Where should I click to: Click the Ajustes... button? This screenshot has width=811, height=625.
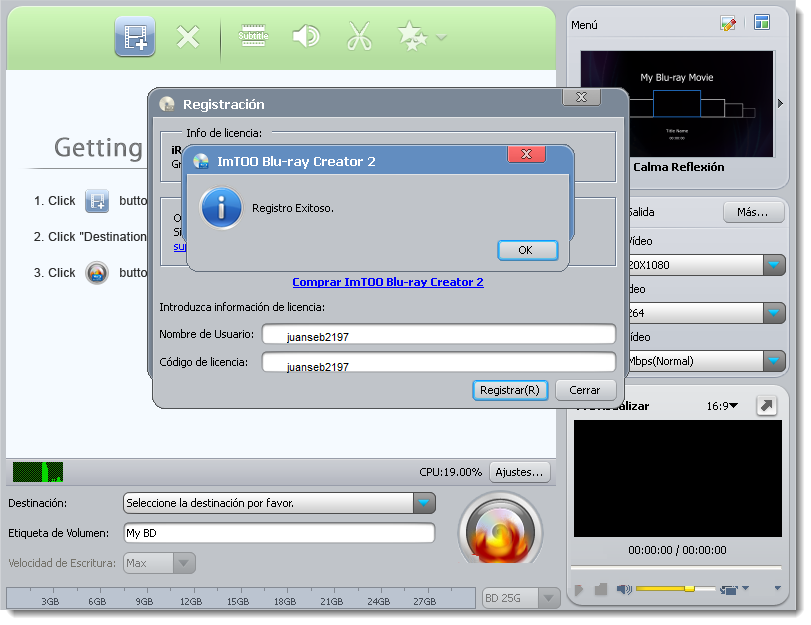(x=519, y=472)
